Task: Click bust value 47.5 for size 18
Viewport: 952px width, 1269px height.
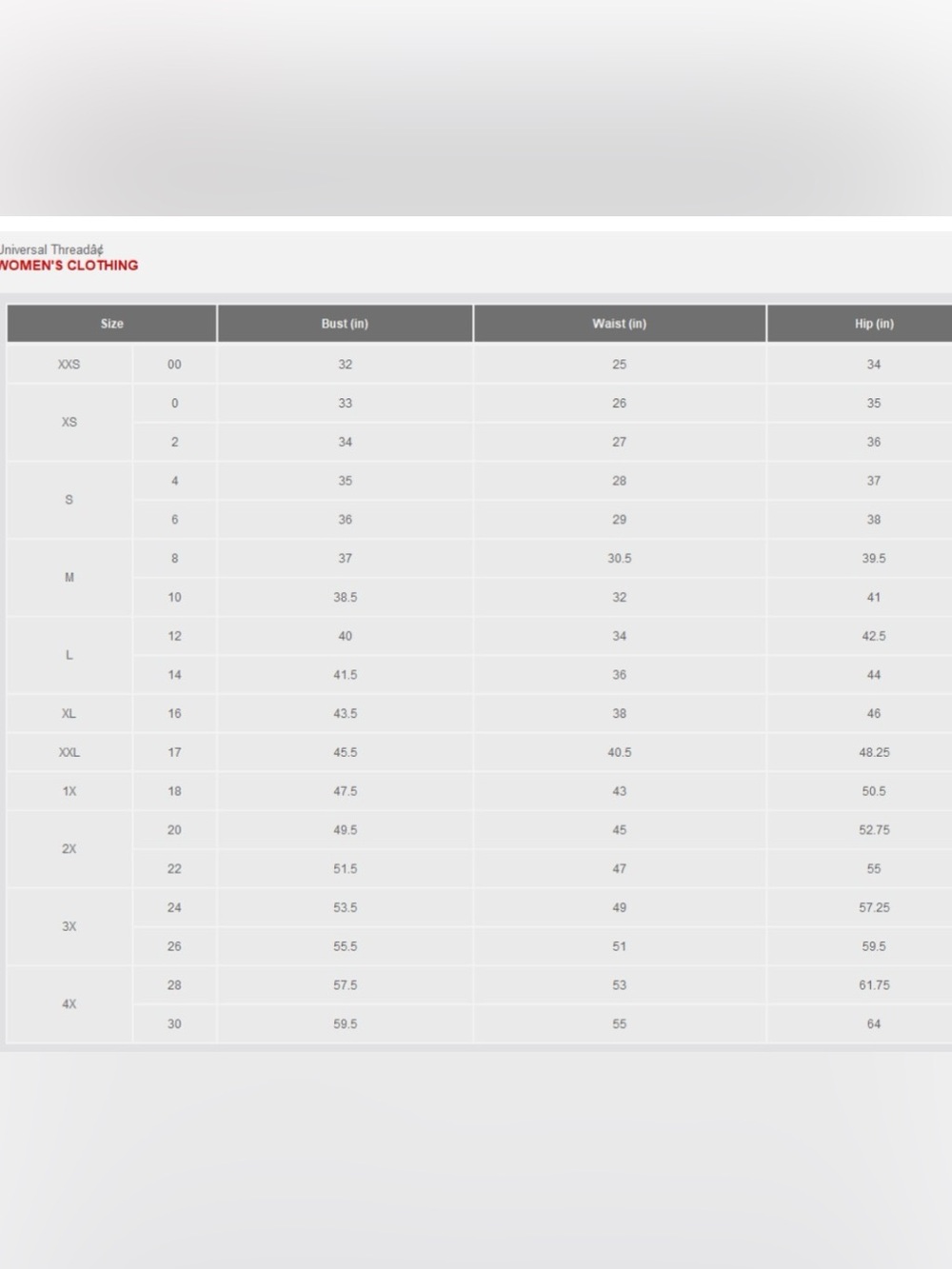Action: [x=345, y=791]
